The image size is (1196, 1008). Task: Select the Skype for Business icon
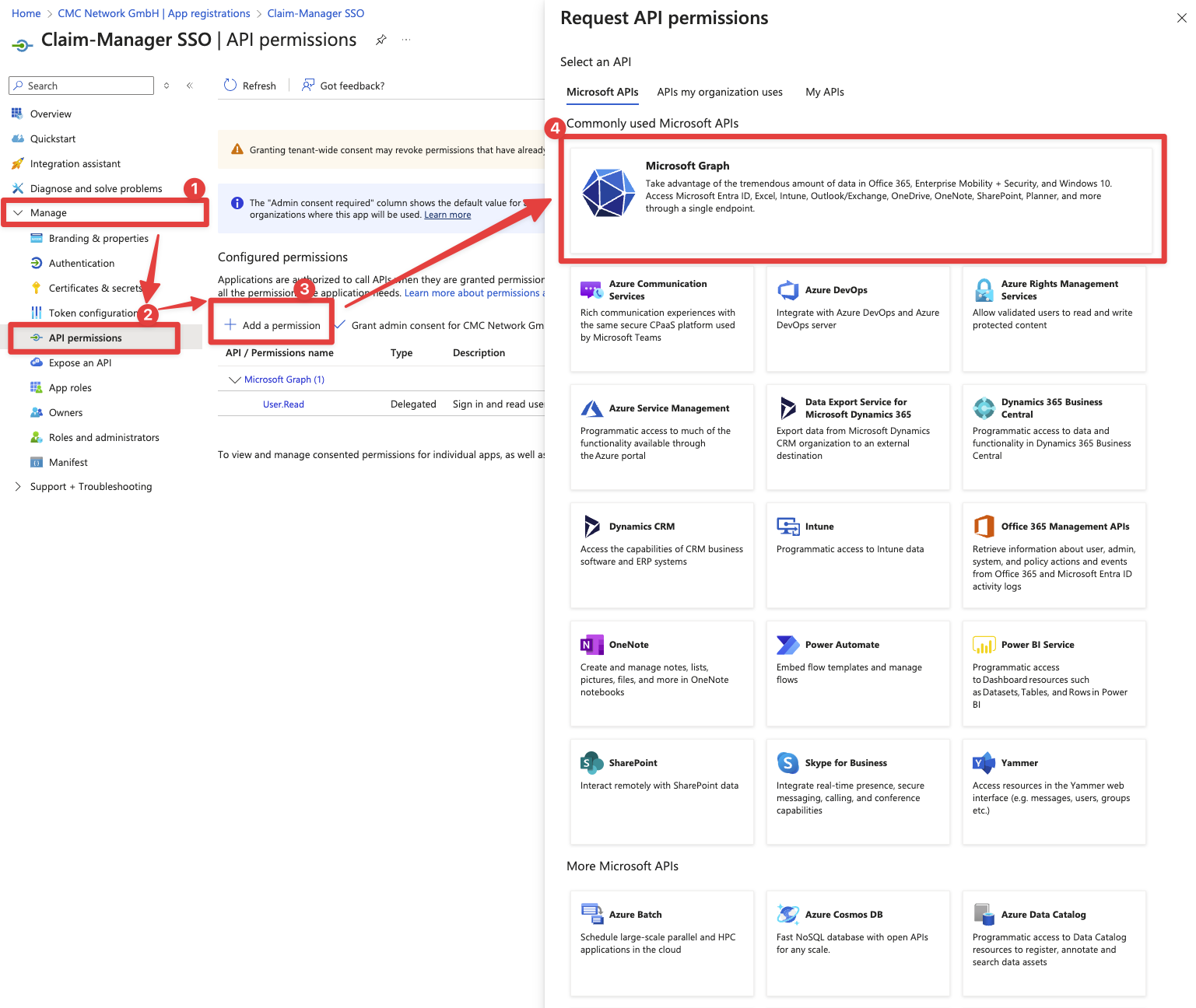pyautogui.click(x=787, y=763)
